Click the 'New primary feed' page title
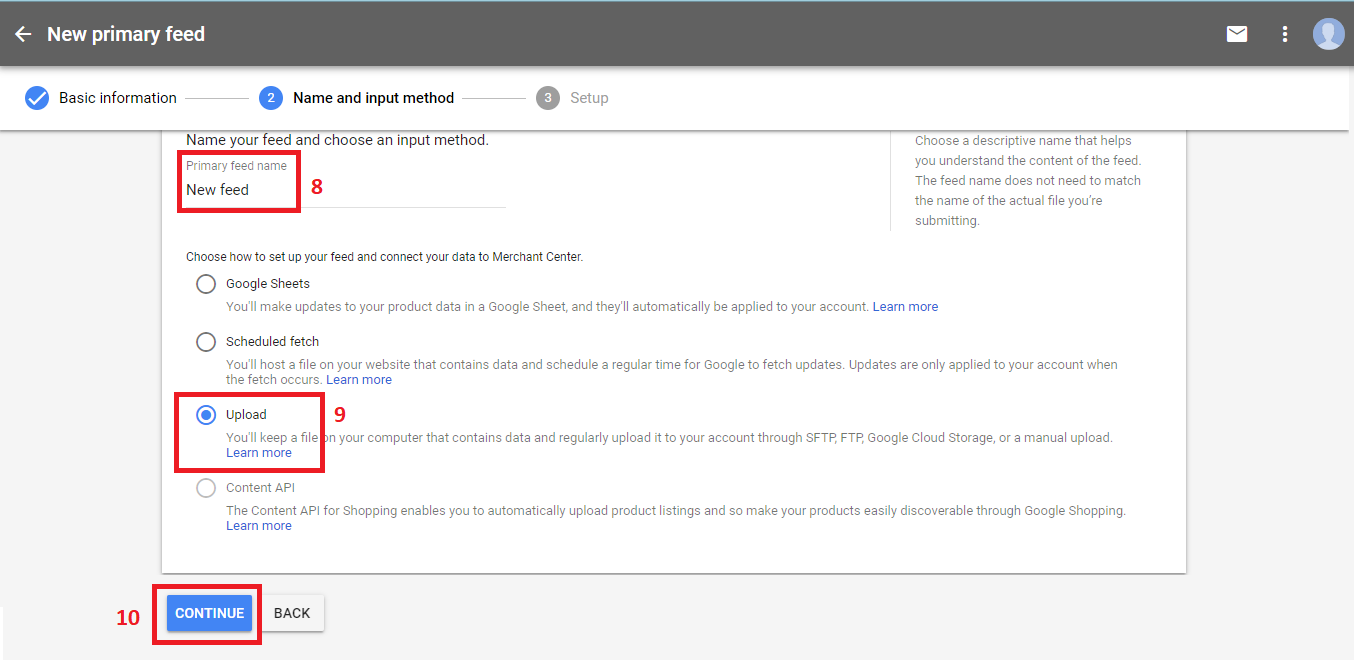This screenshot has height=660, width=1354. click(x=126, y=34)
